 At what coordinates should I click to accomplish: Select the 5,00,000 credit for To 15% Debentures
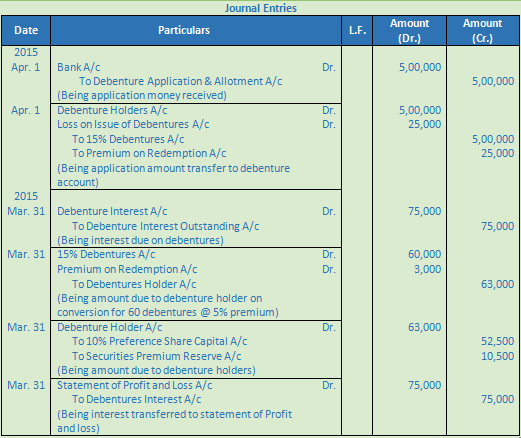click(493, 139)
